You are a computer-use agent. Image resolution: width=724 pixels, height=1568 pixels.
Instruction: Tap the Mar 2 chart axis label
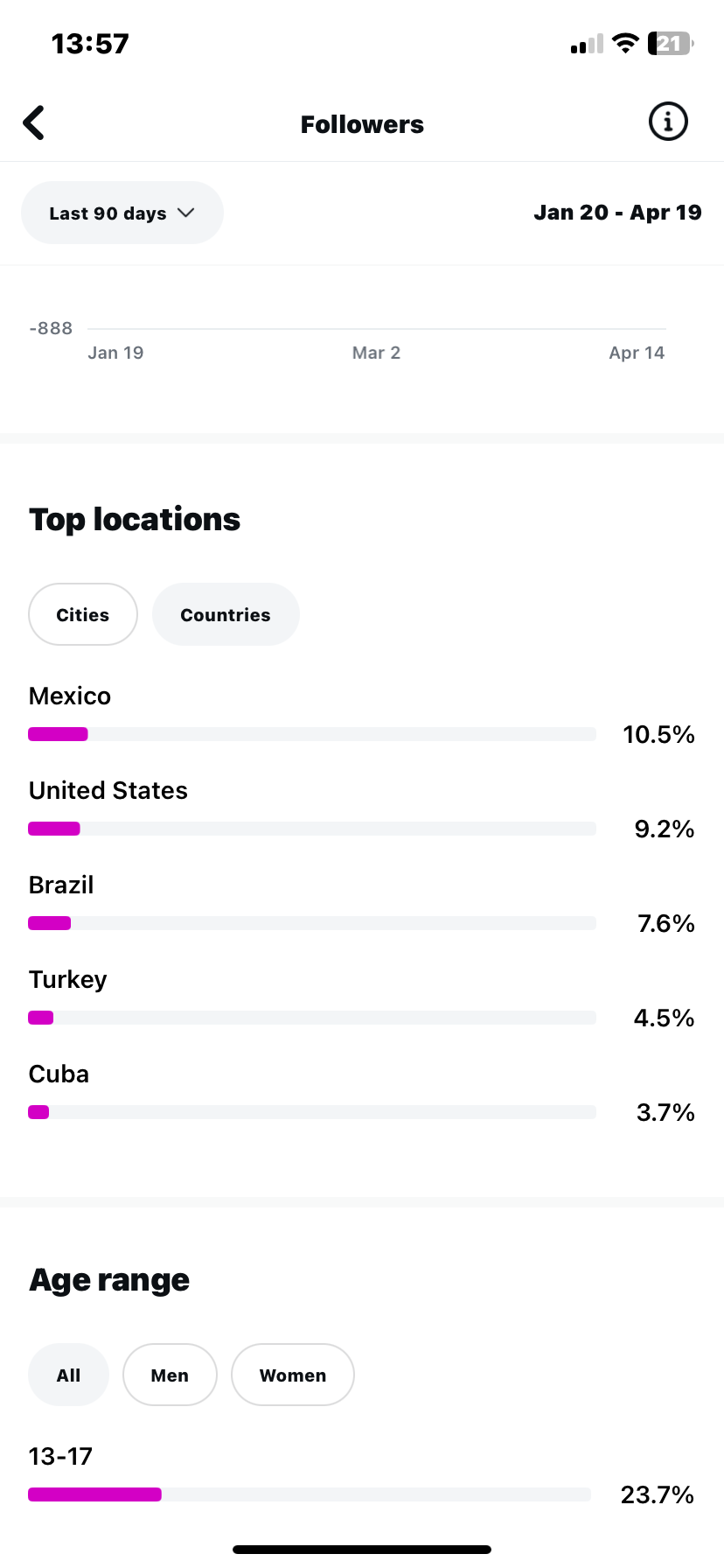pos(376,353)
